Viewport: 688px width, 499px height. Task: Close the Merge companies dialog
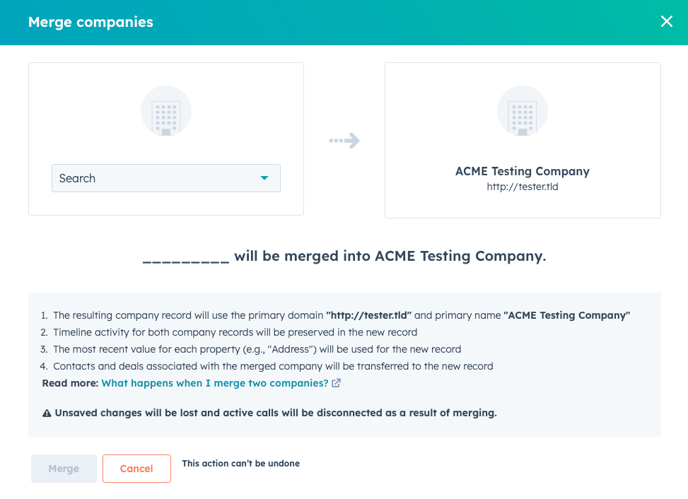click(x=666, y=21)
